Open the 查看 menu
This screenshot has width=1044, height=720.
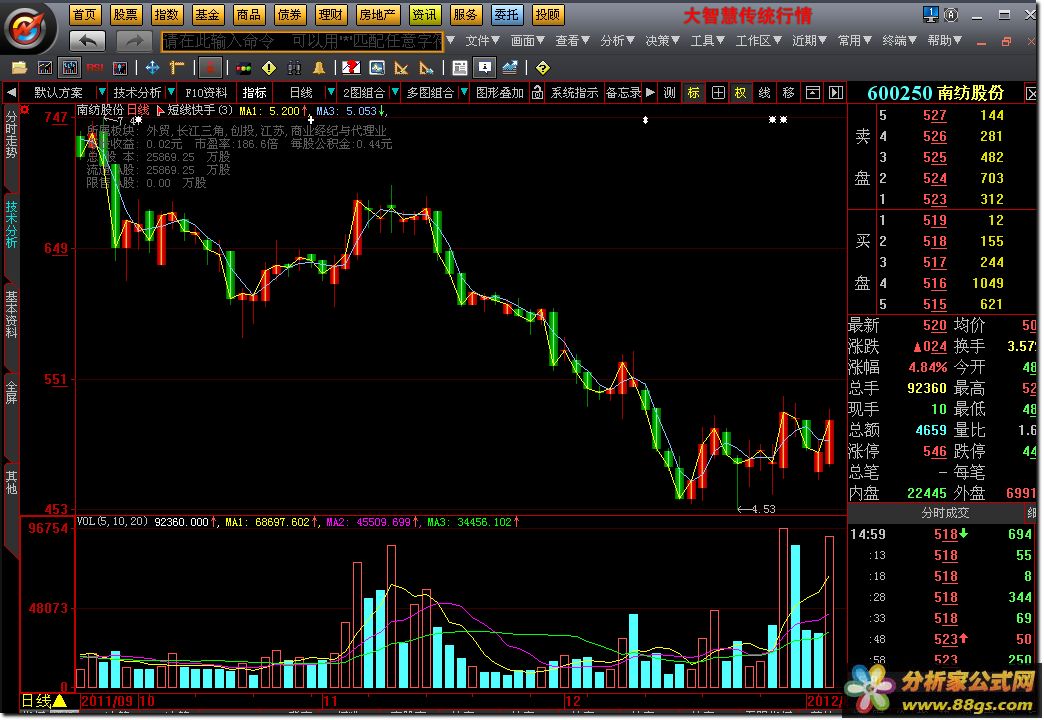pos(573,41)
